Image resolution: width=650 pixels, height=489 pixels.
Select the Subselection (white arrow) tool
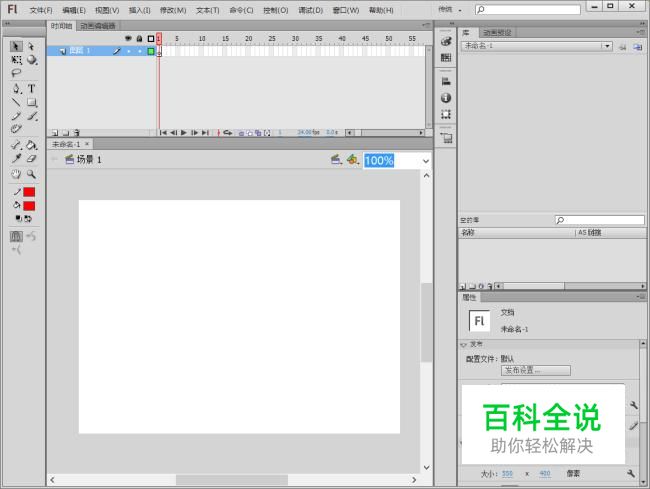pos(32,46)
